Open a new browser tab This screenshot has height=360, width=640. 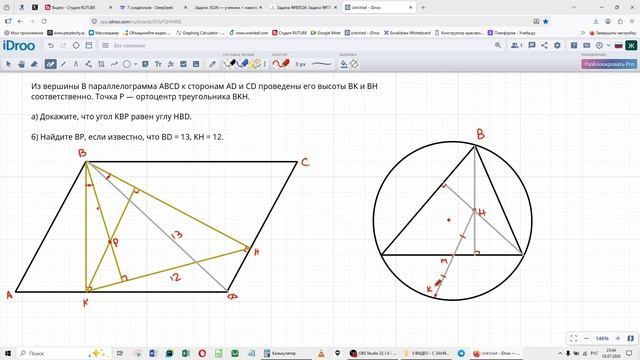coord(423,7)
